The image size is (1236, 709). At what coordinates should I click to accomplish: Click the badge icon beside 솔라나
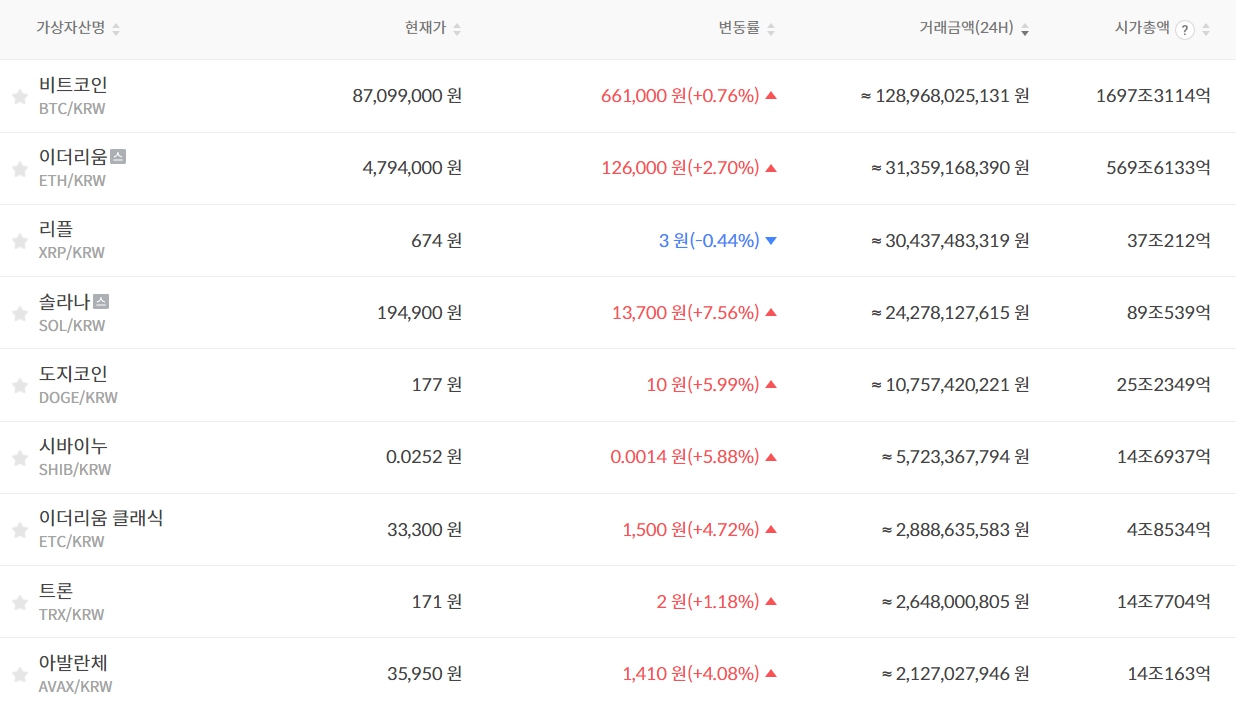101,301
